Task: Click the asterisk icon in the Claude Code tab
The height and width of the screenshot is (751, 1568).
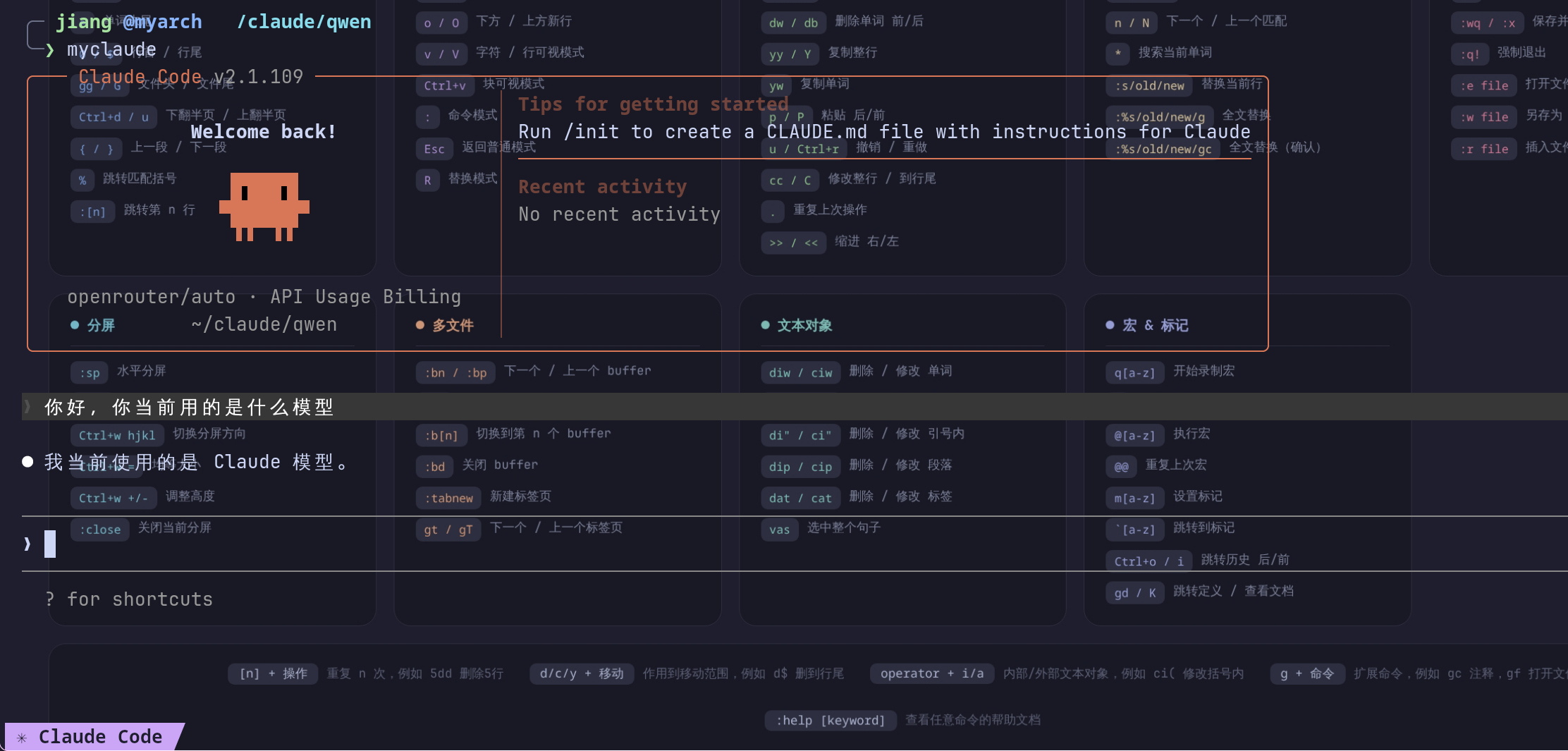Action: [x=22, y=738]
